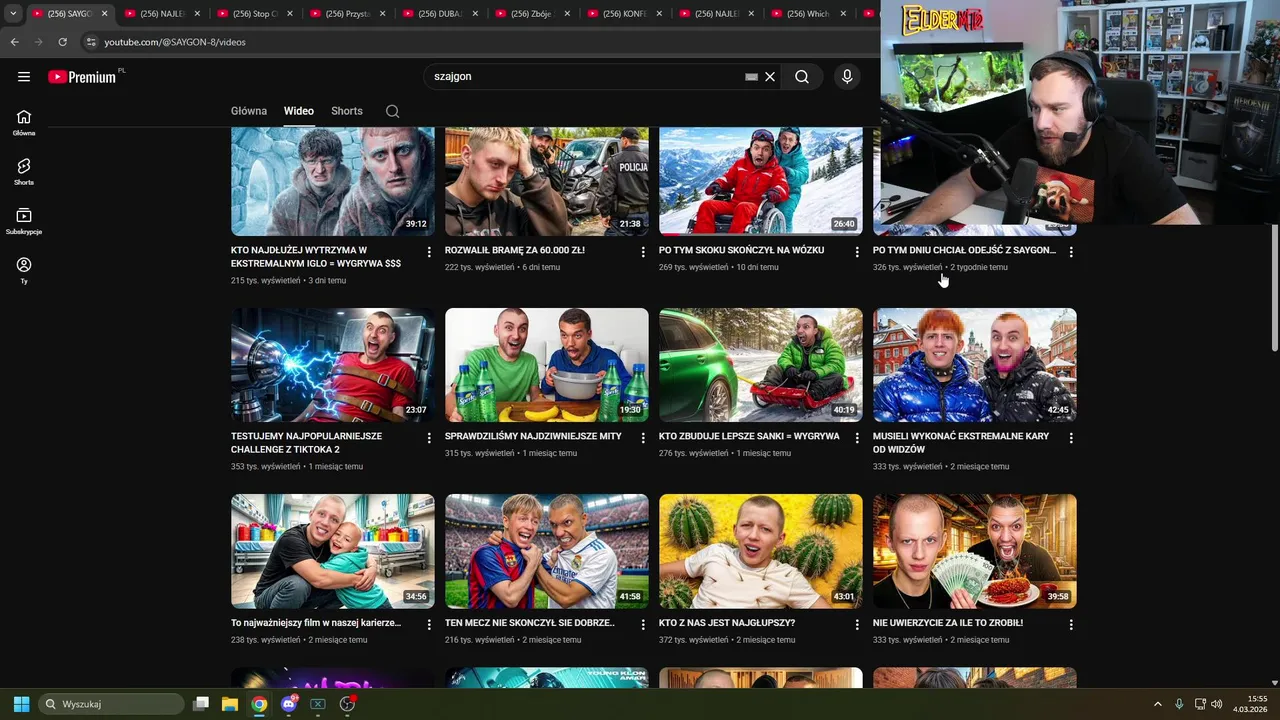Play the hospital hug thumbnail 34:56
1280x720 pixels.
[x=333, y=551]
